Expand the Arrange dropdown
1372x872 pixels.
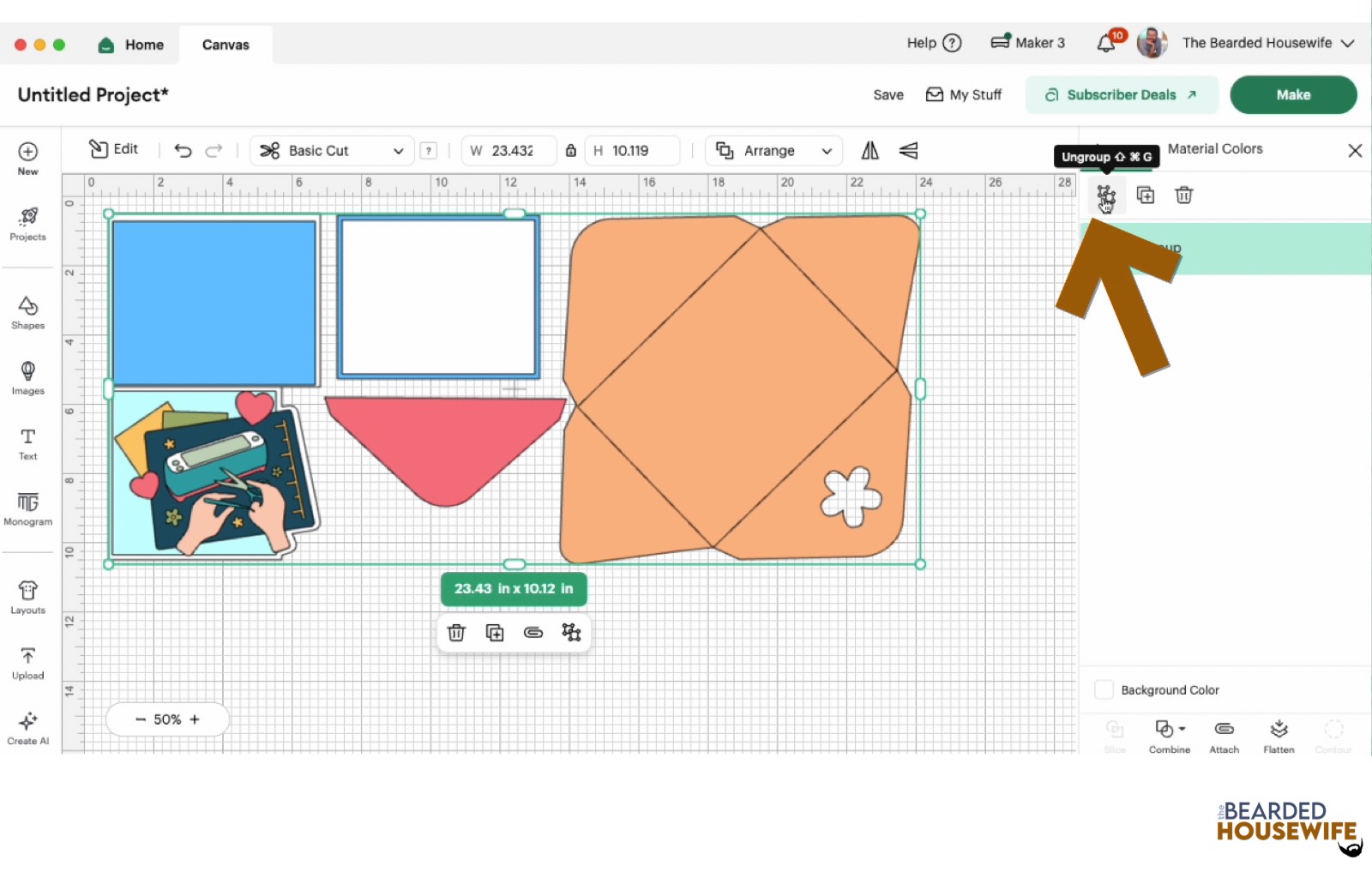point(773,150)
